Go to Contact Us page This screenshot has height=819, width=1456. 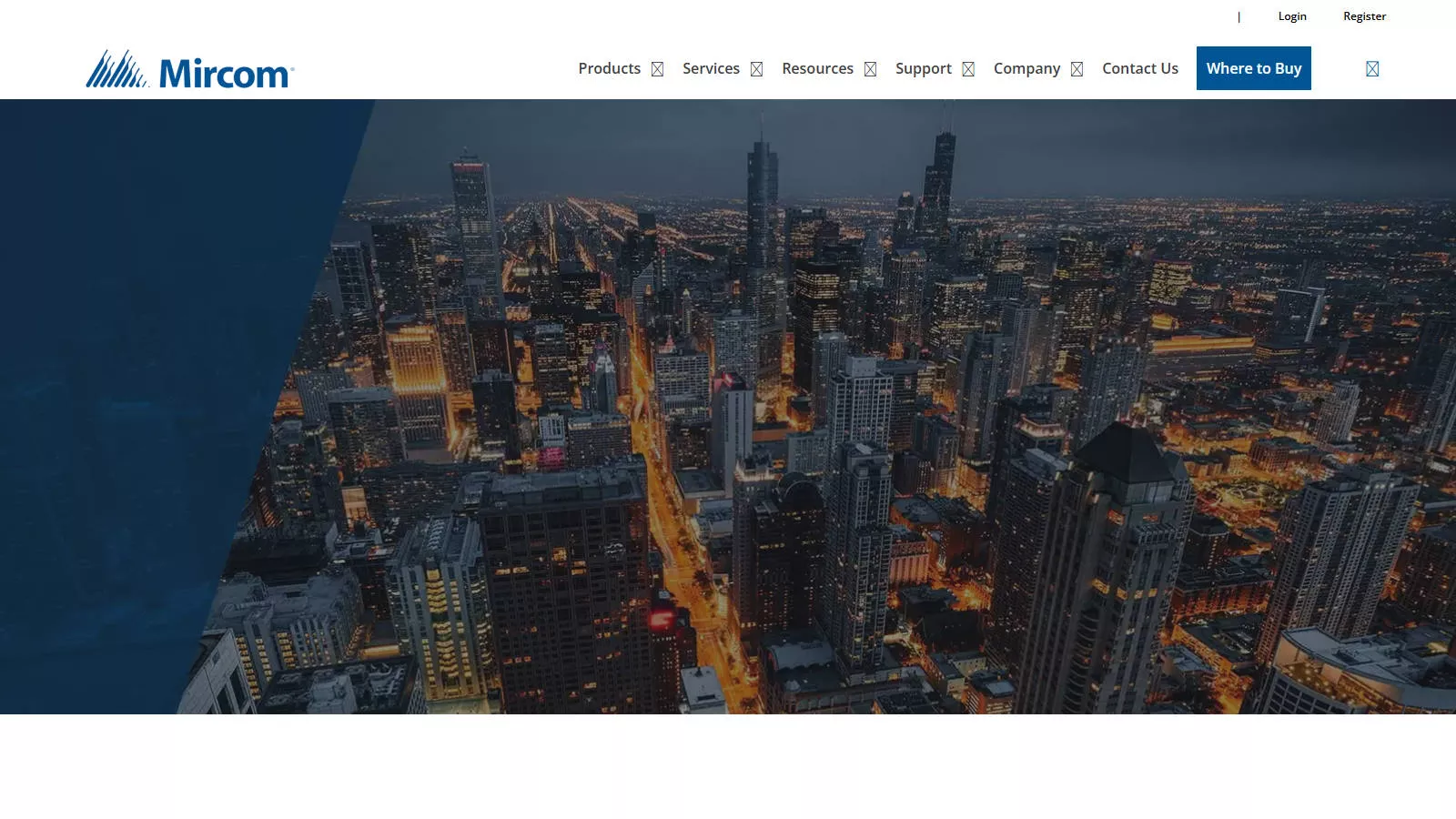click(1140, 68)
